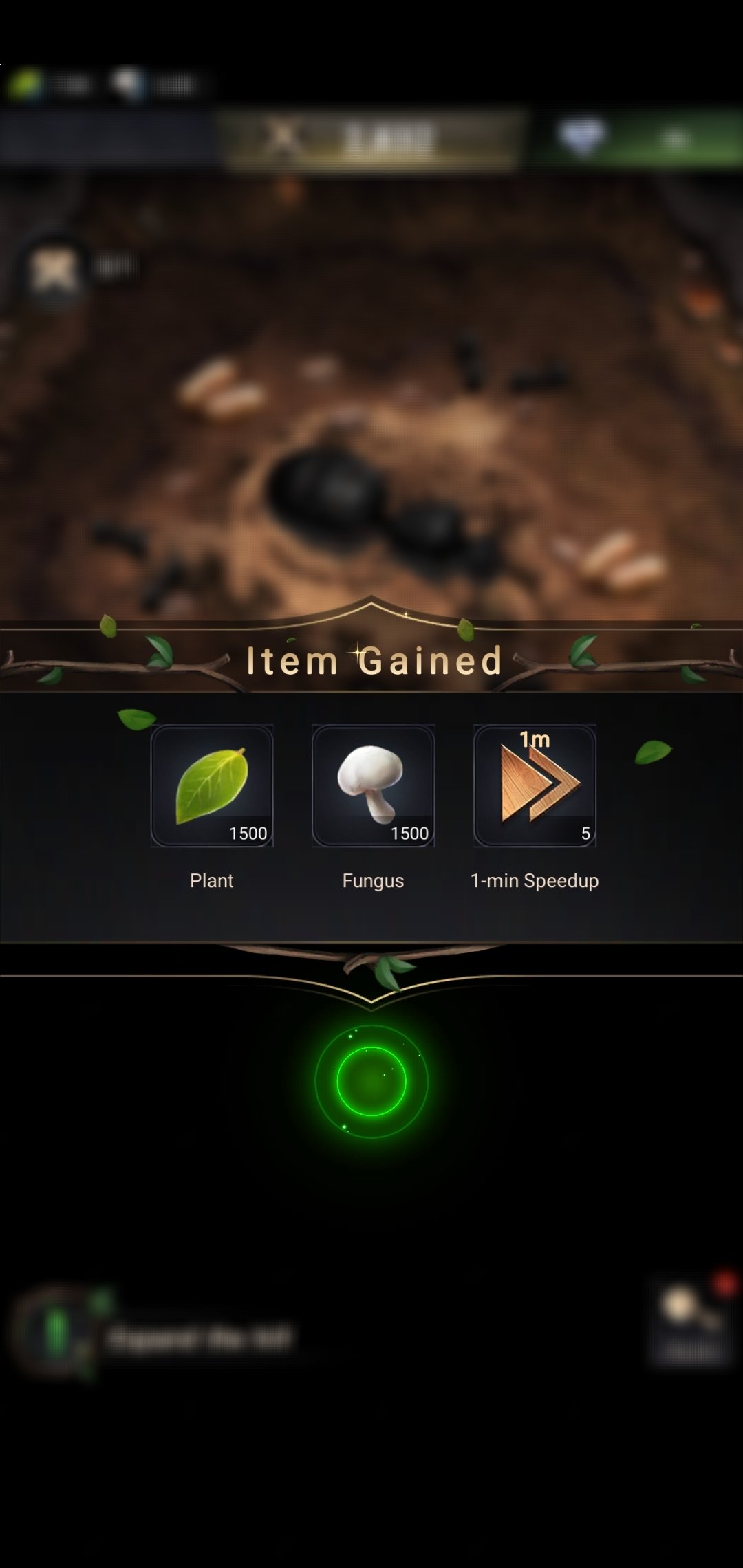Screen dimensions: 743x1568
Task: Click the 'Fungus' label text
Action: coord(373,881)
